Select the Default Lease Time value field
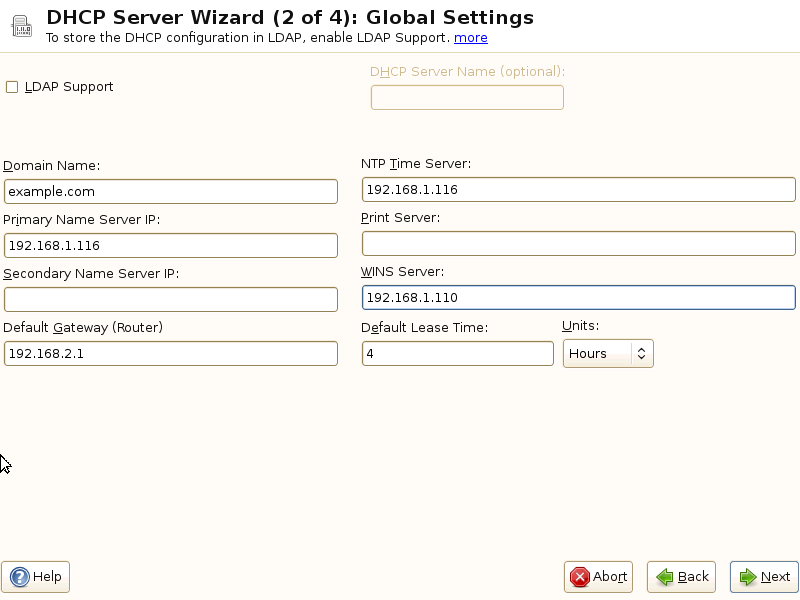The image size is (800, 600). 457,353
